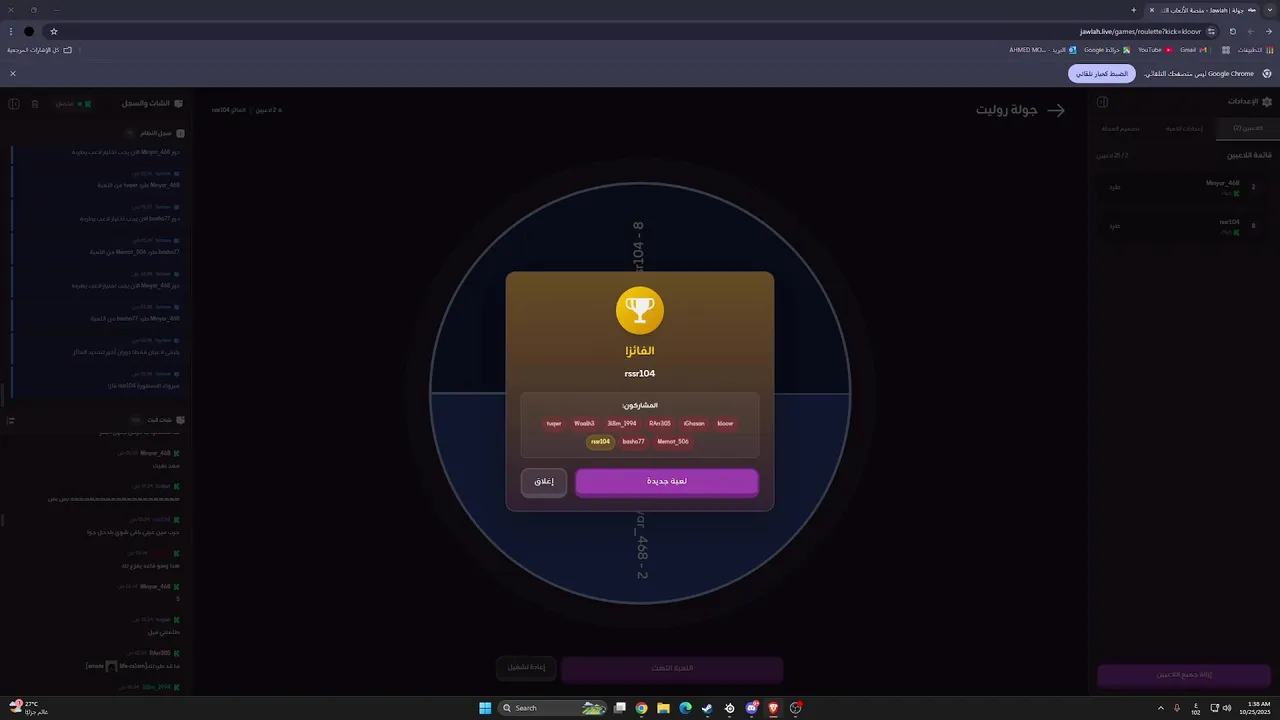
Task: Open site information icon in address bar
Action: tap(1211, 31)
